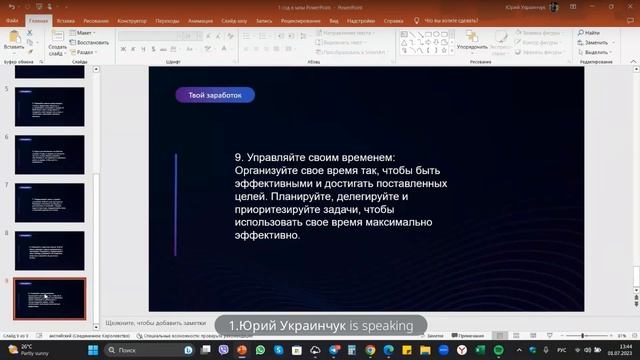Open the Раздел section dropdown
This screenshot has width=640, height=360.
[84, 52]
